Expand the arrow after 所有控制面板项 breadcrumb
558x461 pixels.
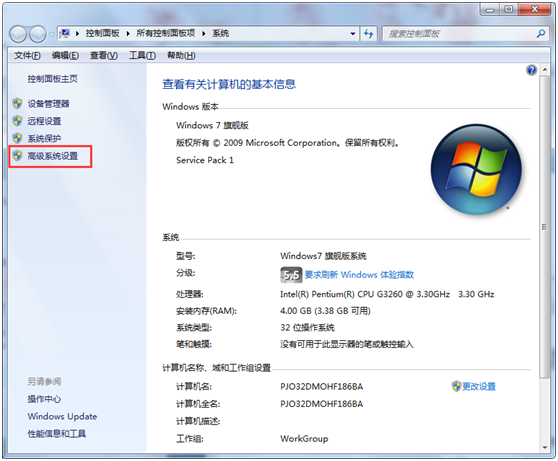click(204, 33)
